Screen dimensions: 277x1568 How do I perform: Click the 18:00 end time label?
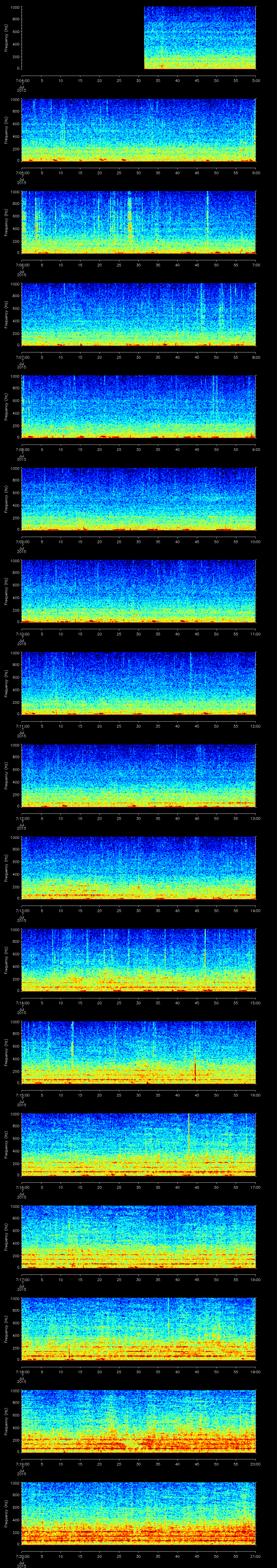tap(256, 1279)
